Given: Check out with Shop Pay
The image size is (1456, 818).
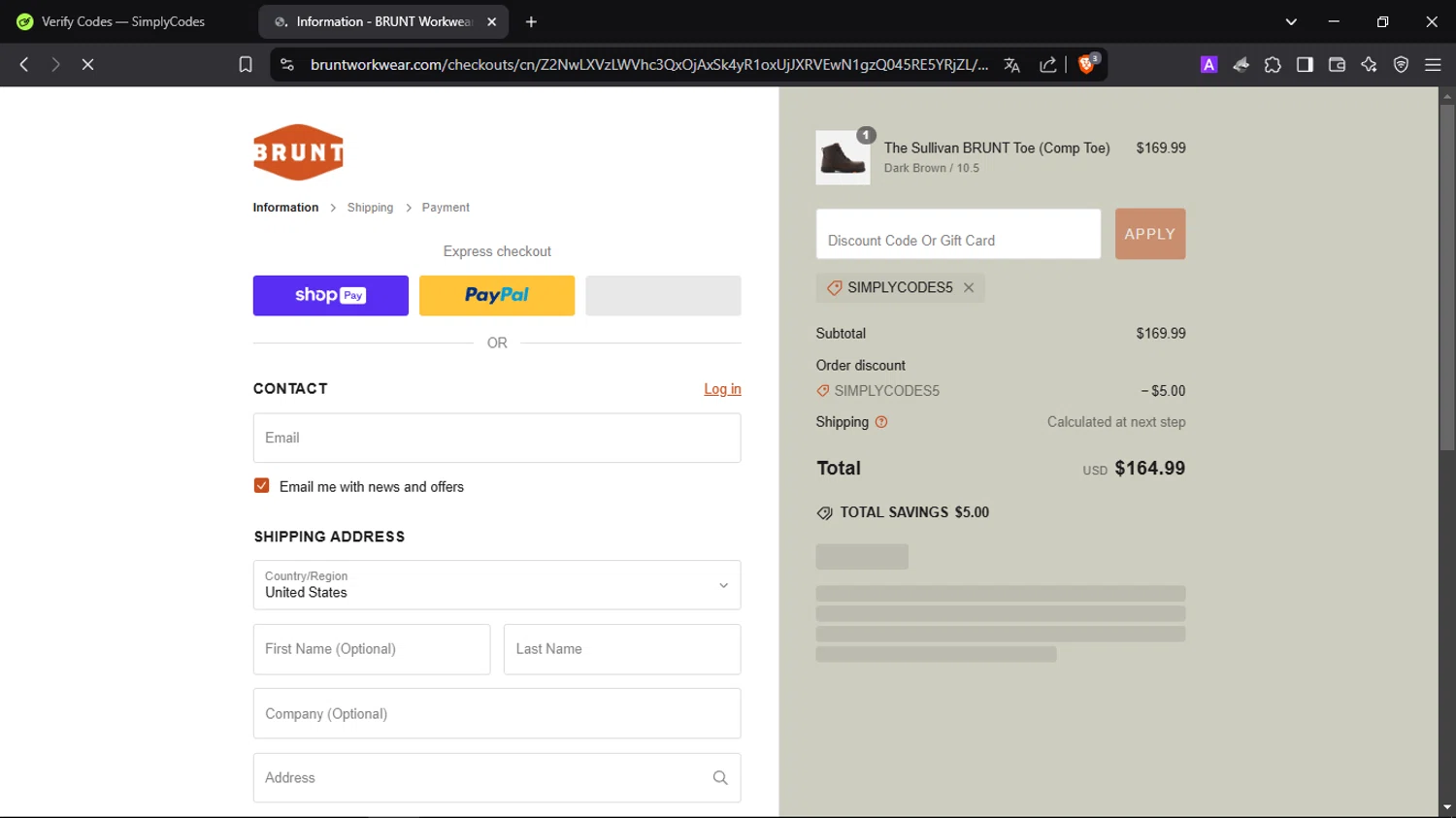Looking at the screenshot, I should coord(331,295).
